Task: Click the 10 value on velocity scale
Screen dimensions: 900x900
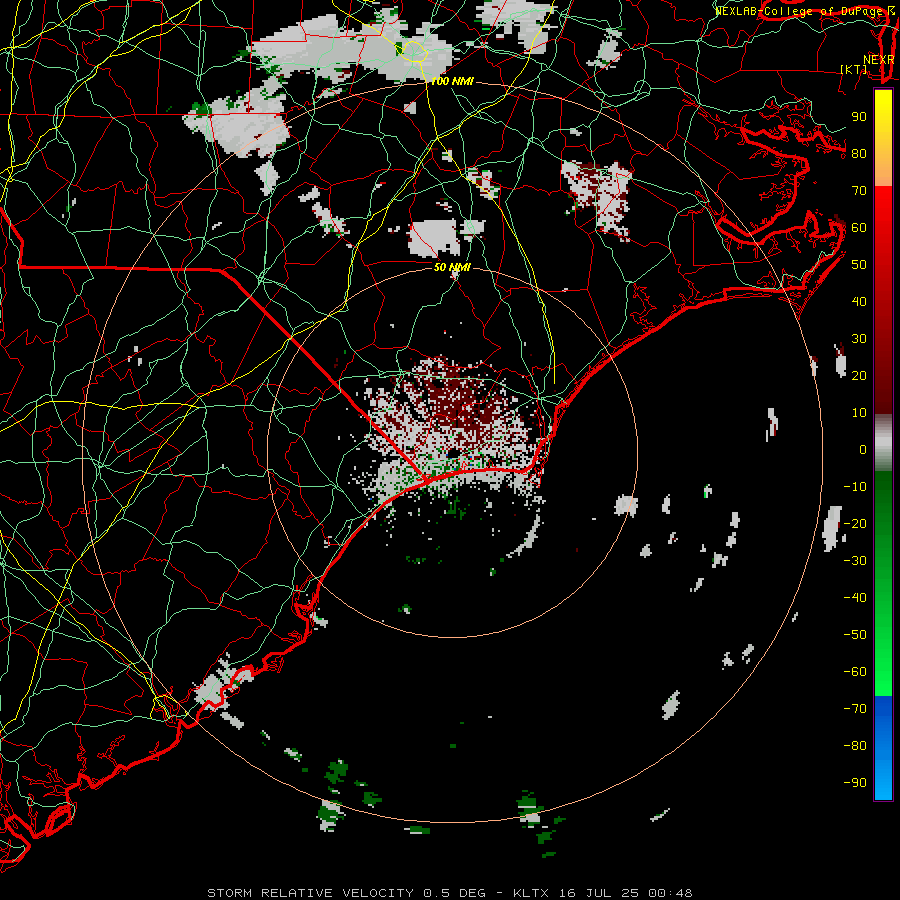Action: [x=859, y=413]
